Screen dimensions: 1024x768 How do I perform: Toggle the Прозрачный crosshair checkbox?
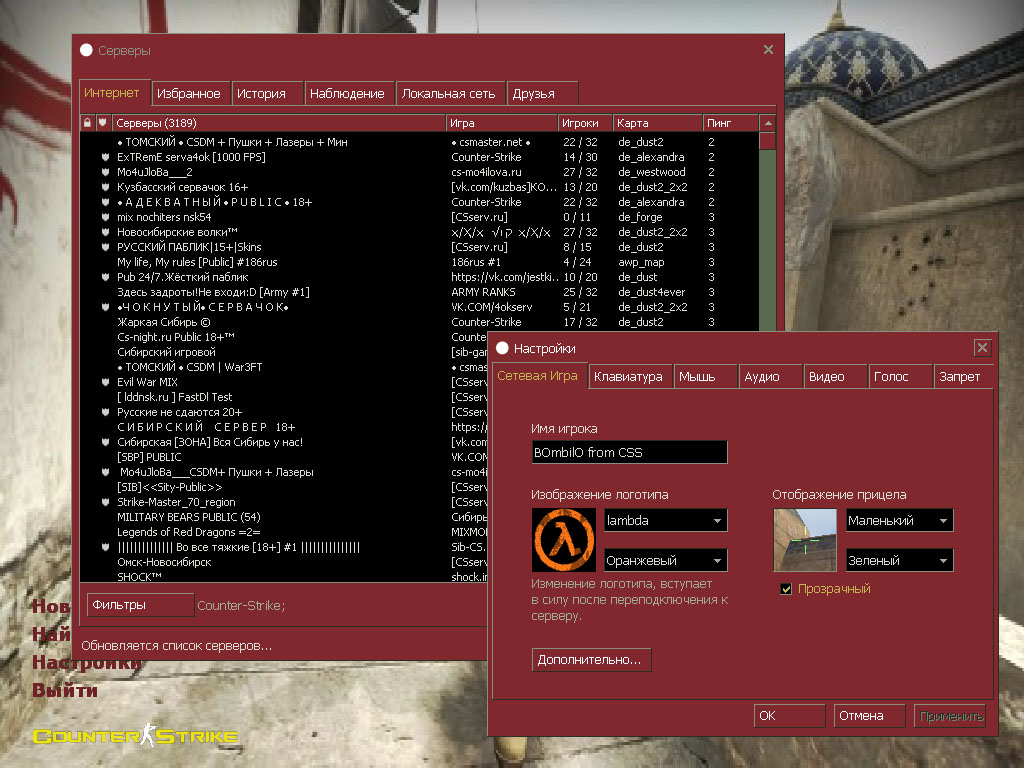pos(786,589)
